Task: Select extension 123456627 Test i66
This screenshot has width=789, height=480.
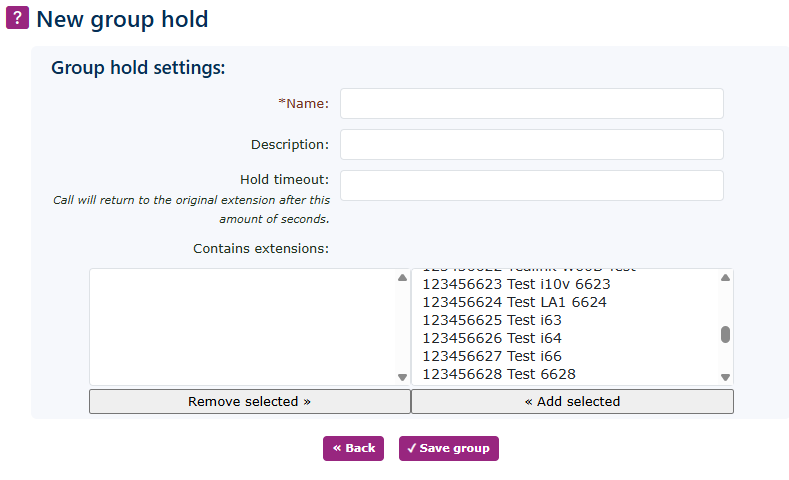Action: point(492,356)
